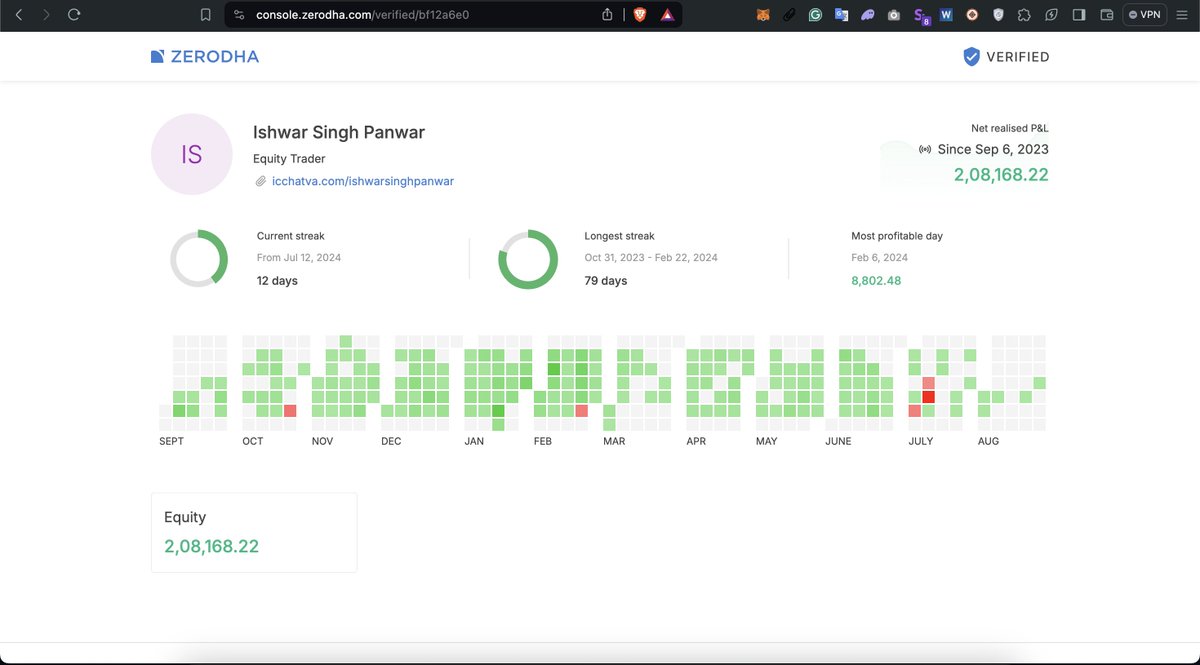Toggle the browser sidebar panel icon

1079,15
